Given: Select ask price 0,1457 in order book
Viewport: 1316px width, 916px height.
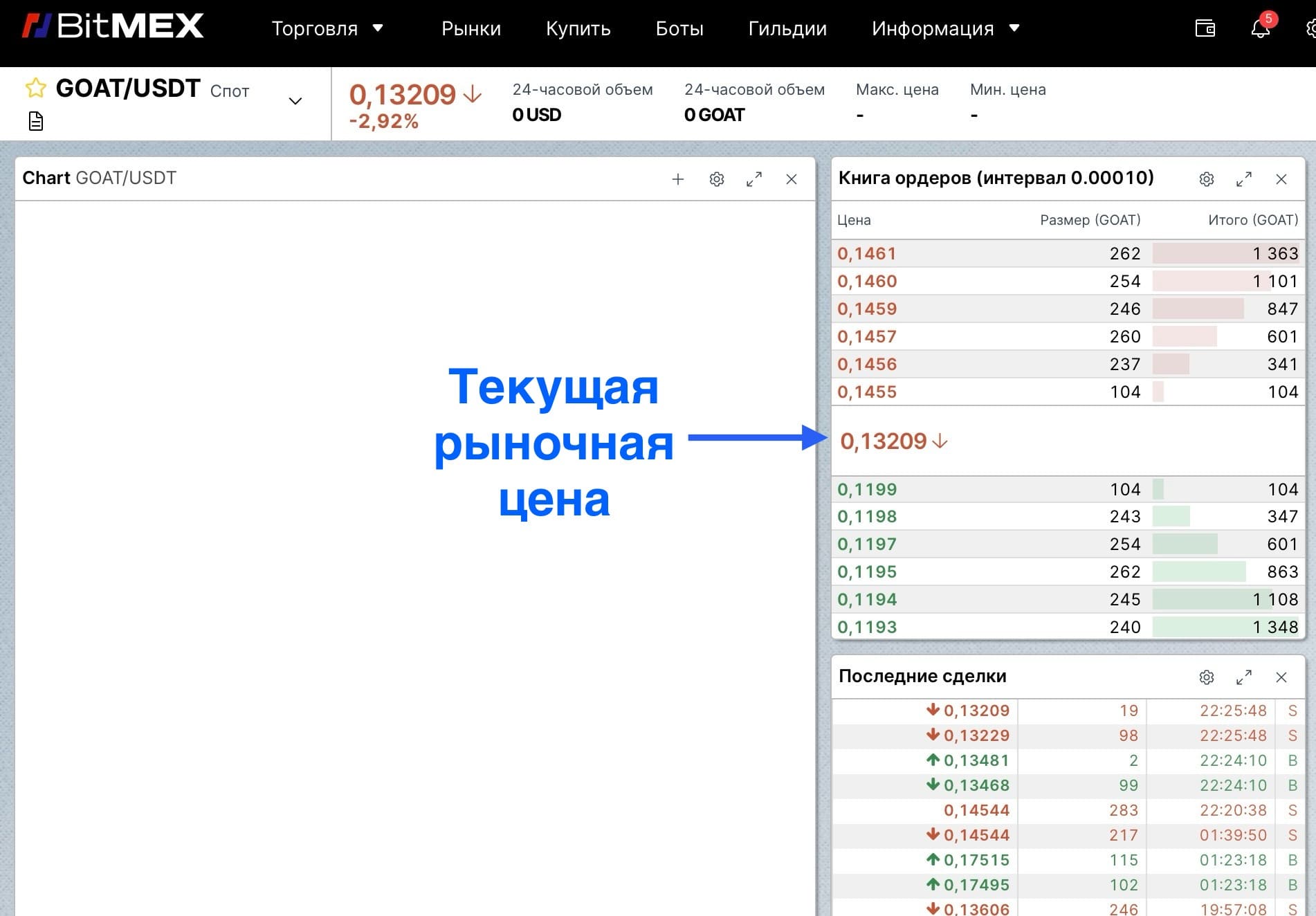Looking at the screenshot, I should (x=867, y=337).
